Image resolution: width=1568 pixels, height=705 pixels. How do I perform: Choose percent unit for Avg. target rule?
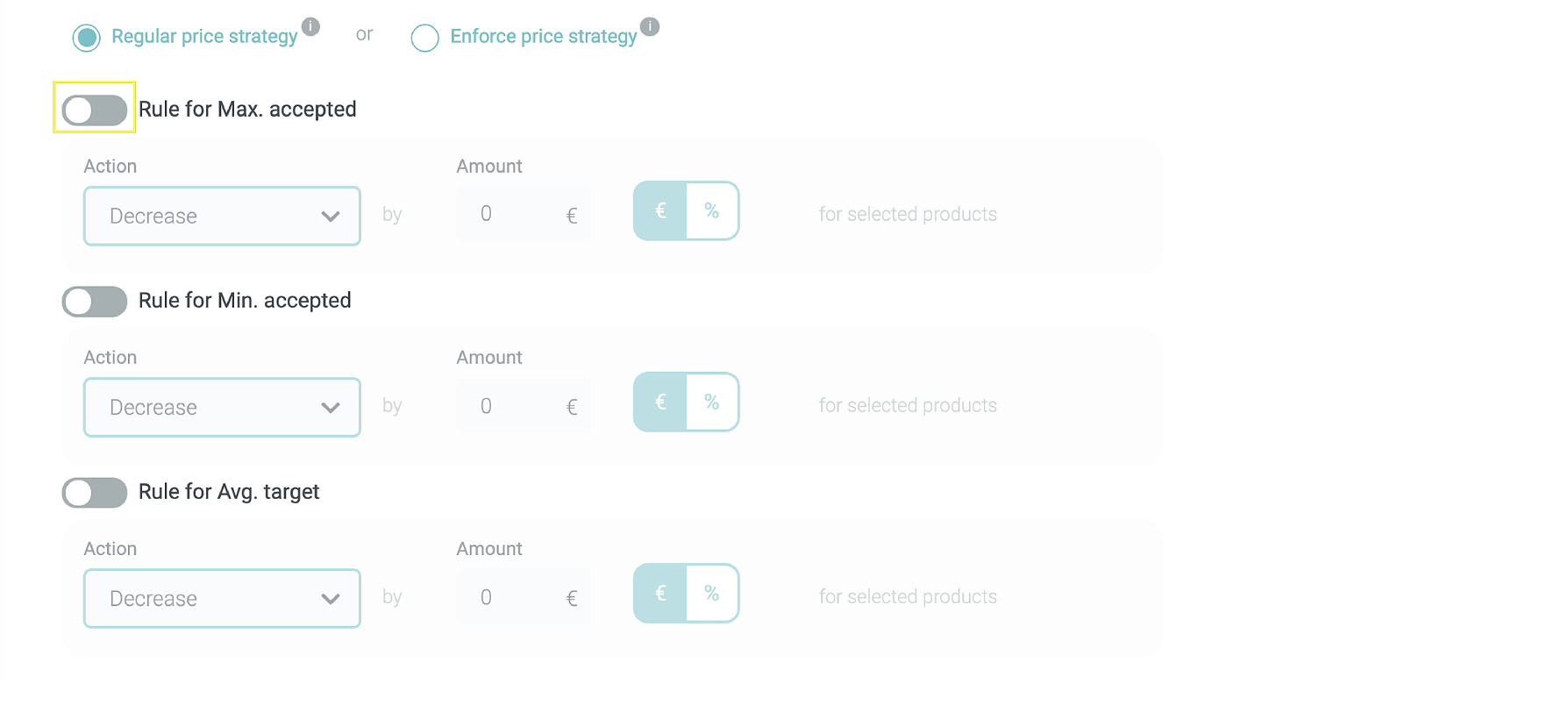(712, 594)
